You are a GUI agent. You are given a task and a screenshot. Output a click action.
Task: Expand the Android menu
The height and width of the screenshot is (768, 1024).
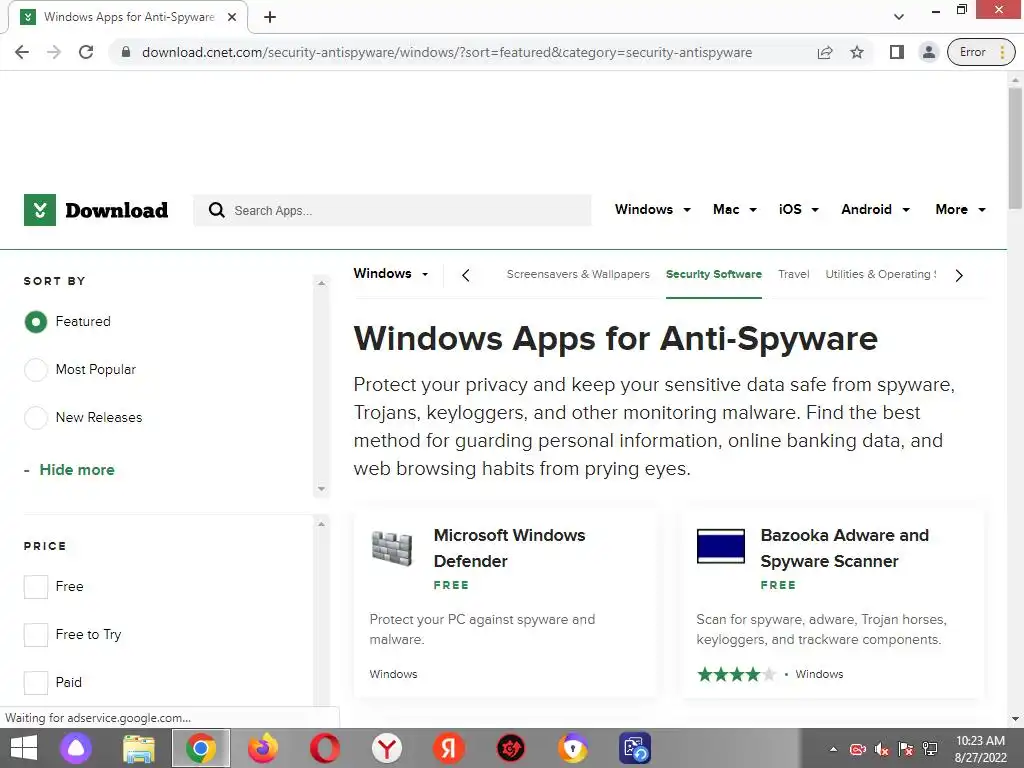(x=875, y=210)
